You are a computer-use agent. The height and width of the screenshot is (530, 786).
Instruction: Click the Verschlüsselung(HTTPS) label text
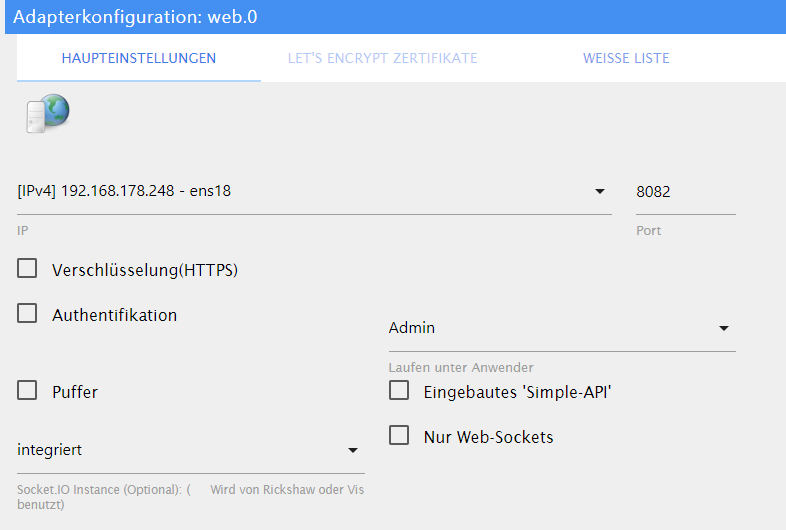tap(145, 270)
